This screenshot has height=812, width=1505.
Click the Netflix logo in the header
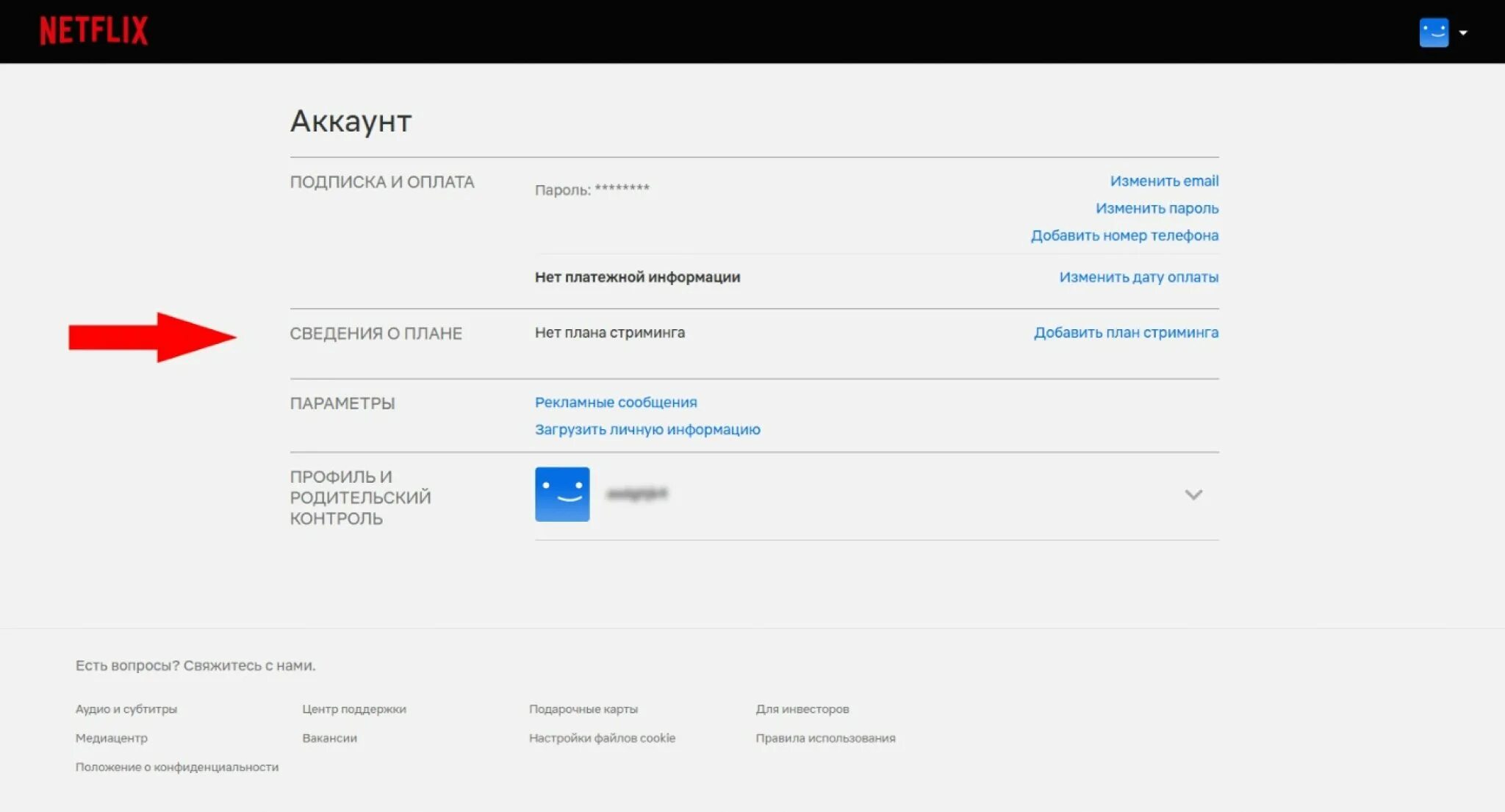pos(93,31)
